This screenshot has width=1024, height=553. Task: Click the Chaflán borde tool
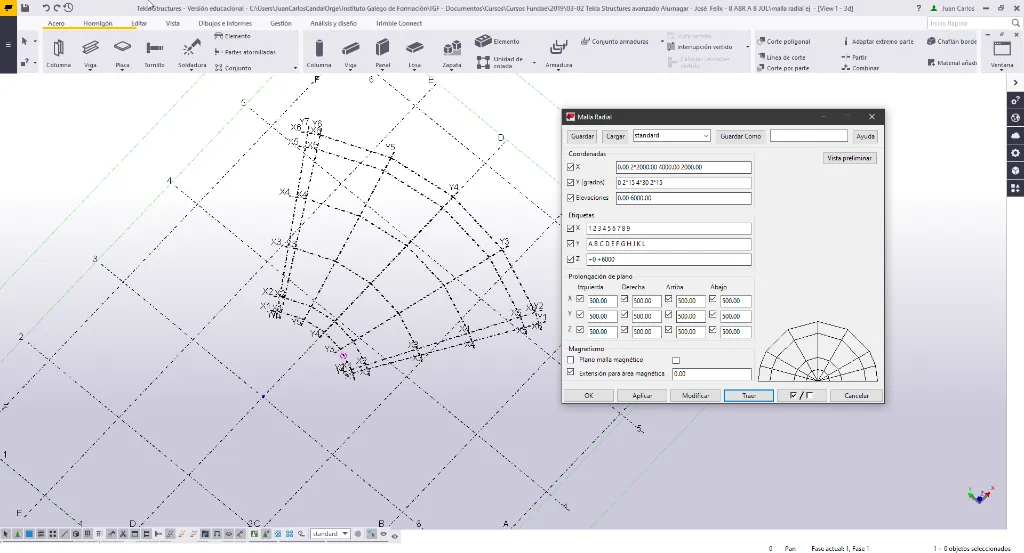[952, 41]
